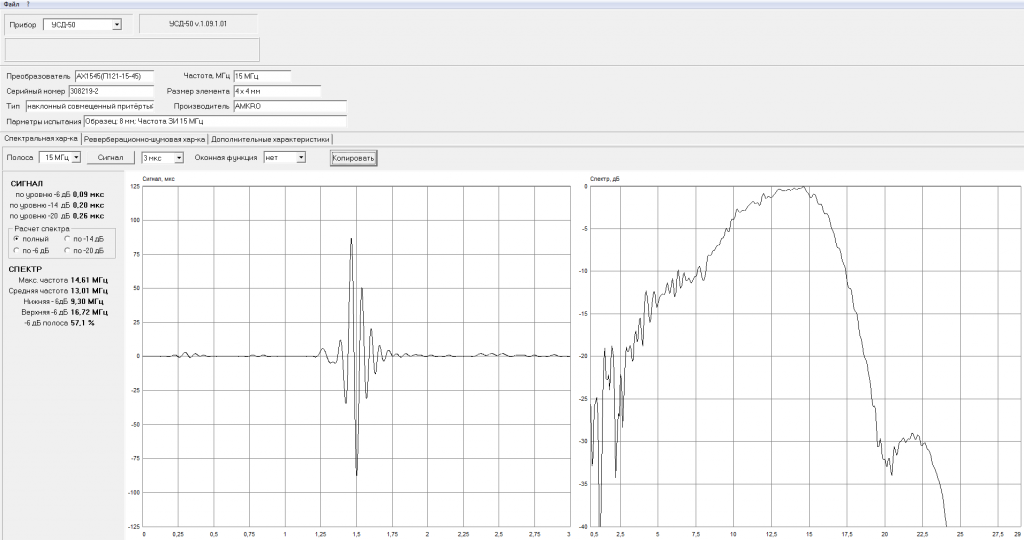Image resolution: width=1024 pixels, height=540 pixels.
Task: Click the Преобразователь input field
Action: pos(114,76)
